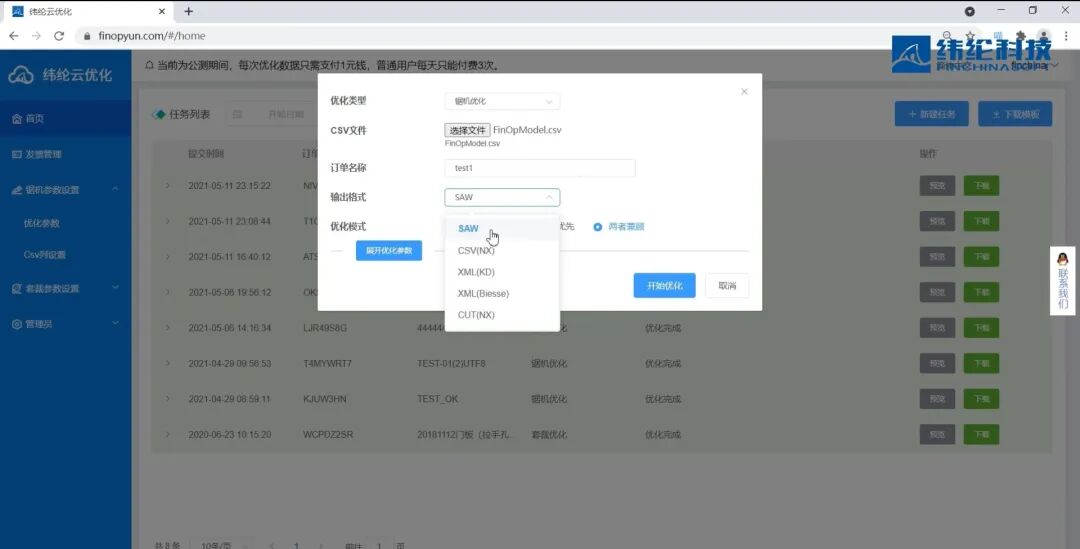1080x549 pixels.
Task: Choose CUT(NX) output format
Action: coord(502,315)
